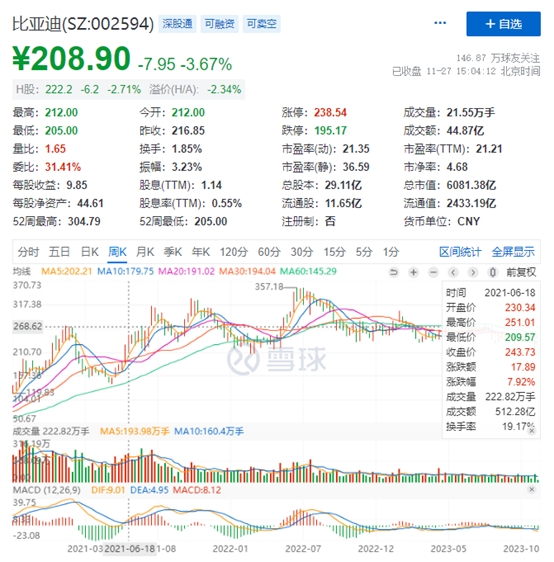
Task: Zoom in the K-line chart with plus icon
Action: [x=413, y=272]
